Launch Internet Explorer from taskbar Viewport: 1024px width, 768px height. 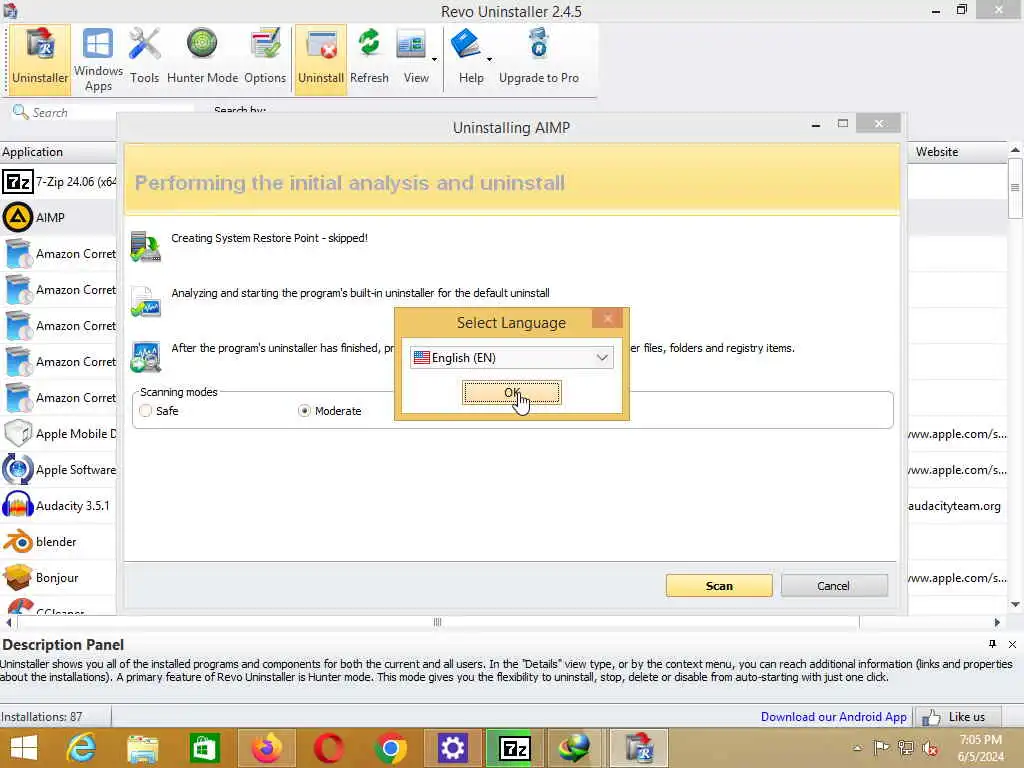[x=81, y=748]
